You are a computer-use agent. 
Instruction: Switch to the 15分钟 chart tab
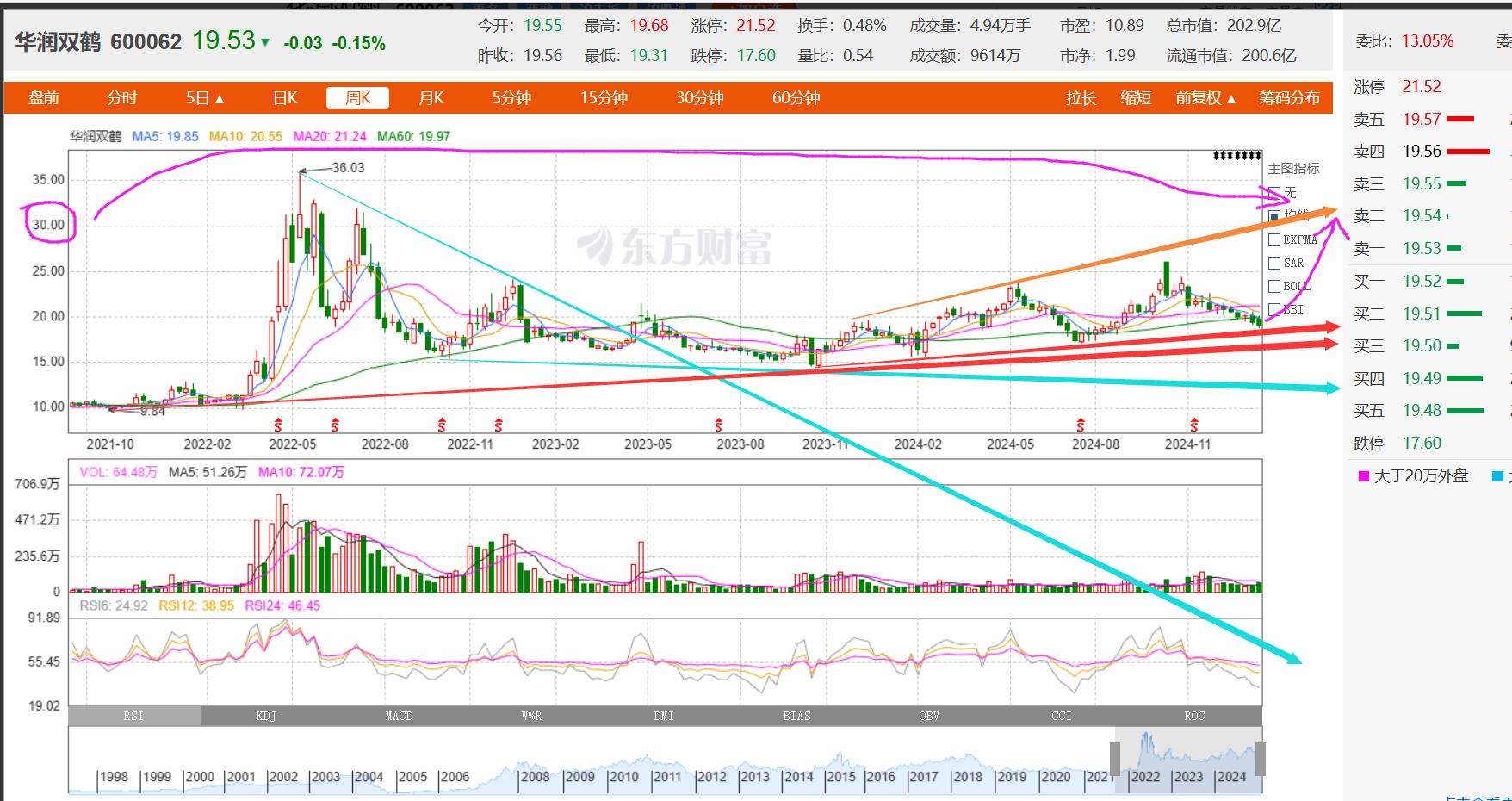coord(604,98)
